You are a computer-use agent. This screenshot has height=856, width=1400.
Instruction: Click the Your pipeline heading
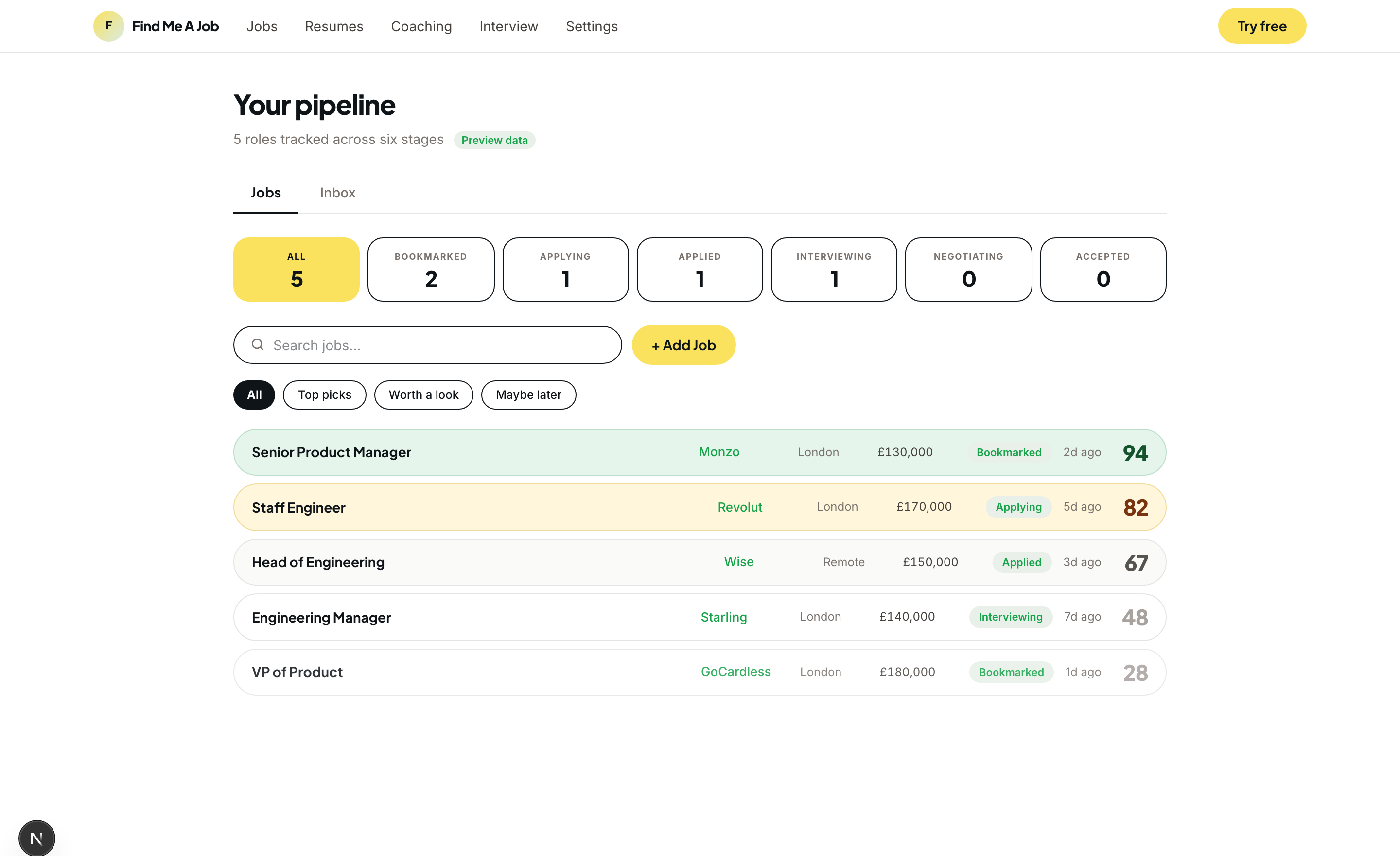click(x=314, y=105)
